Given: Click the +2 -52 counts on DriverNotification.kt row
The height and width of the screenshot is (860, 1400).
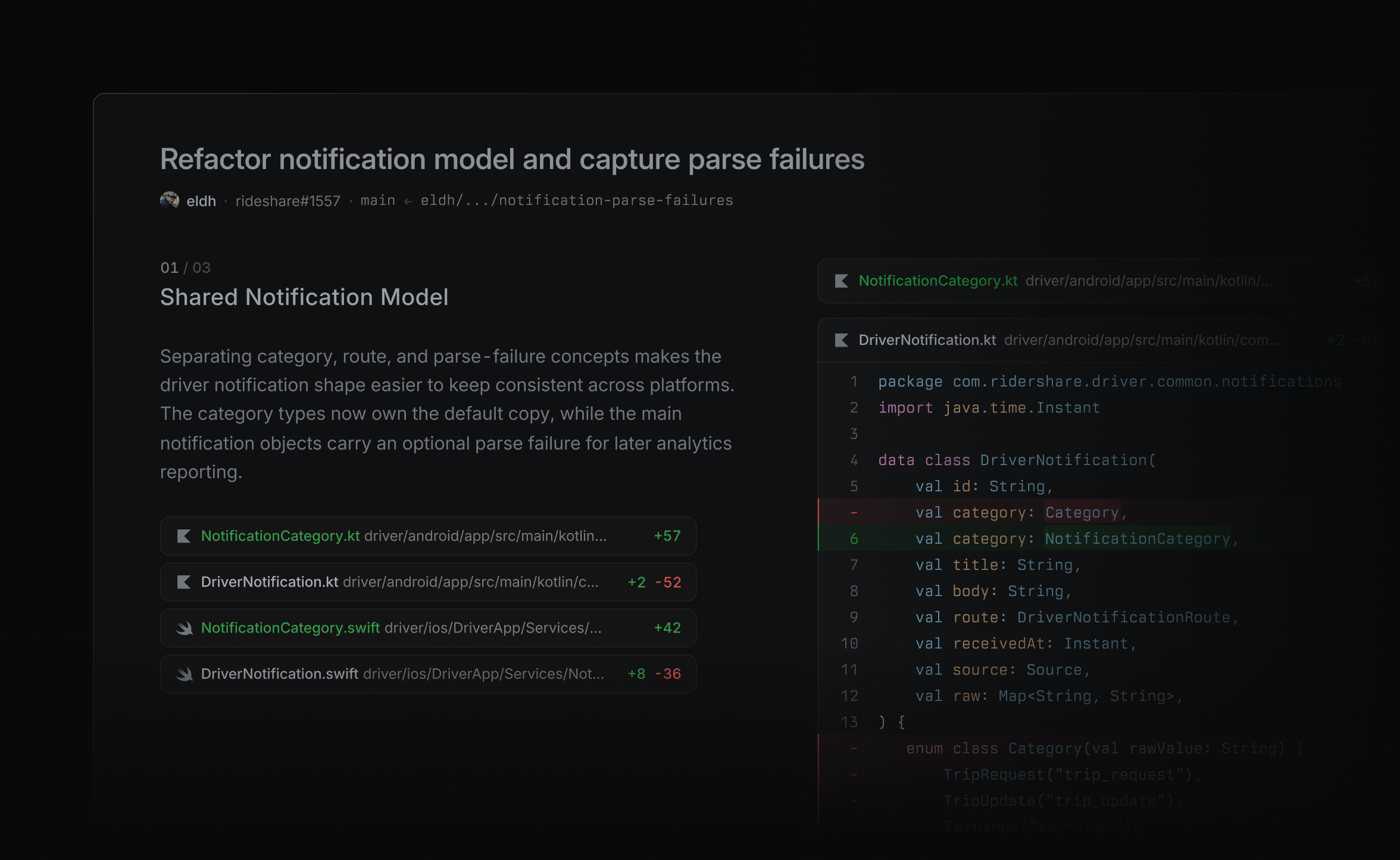Looking at the screenshot, I should [x=654, y=582].
